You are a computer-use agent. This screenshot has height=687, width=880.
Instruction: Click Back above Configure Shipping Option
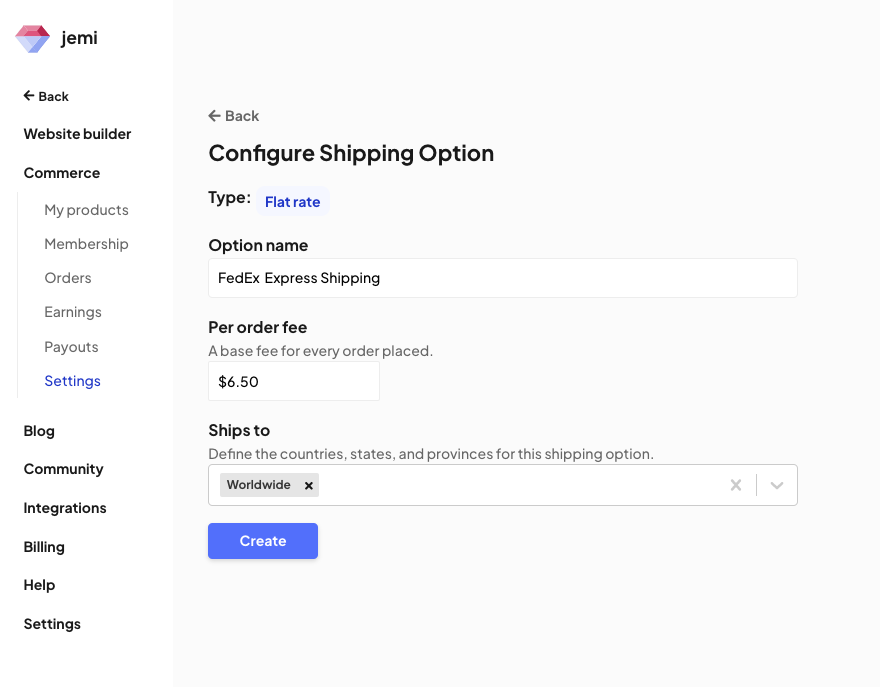(x=233, y=116)
